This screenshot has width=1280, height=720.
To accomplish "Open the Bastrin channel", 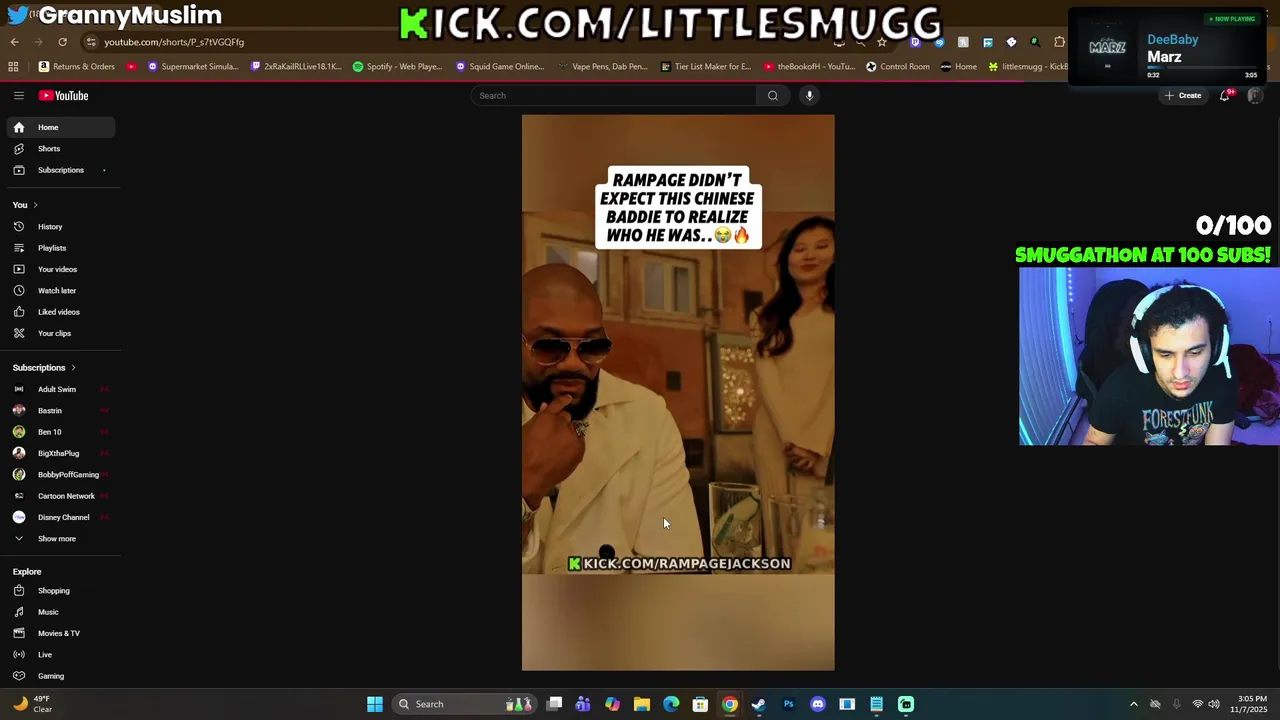I will 60,411.
